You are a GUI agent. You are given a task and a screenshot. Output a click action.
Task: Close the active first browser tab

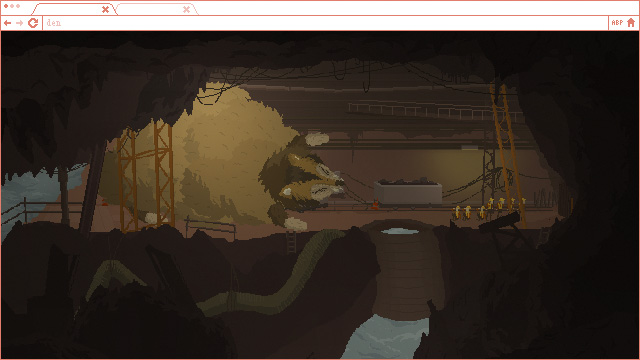point(105,9)
